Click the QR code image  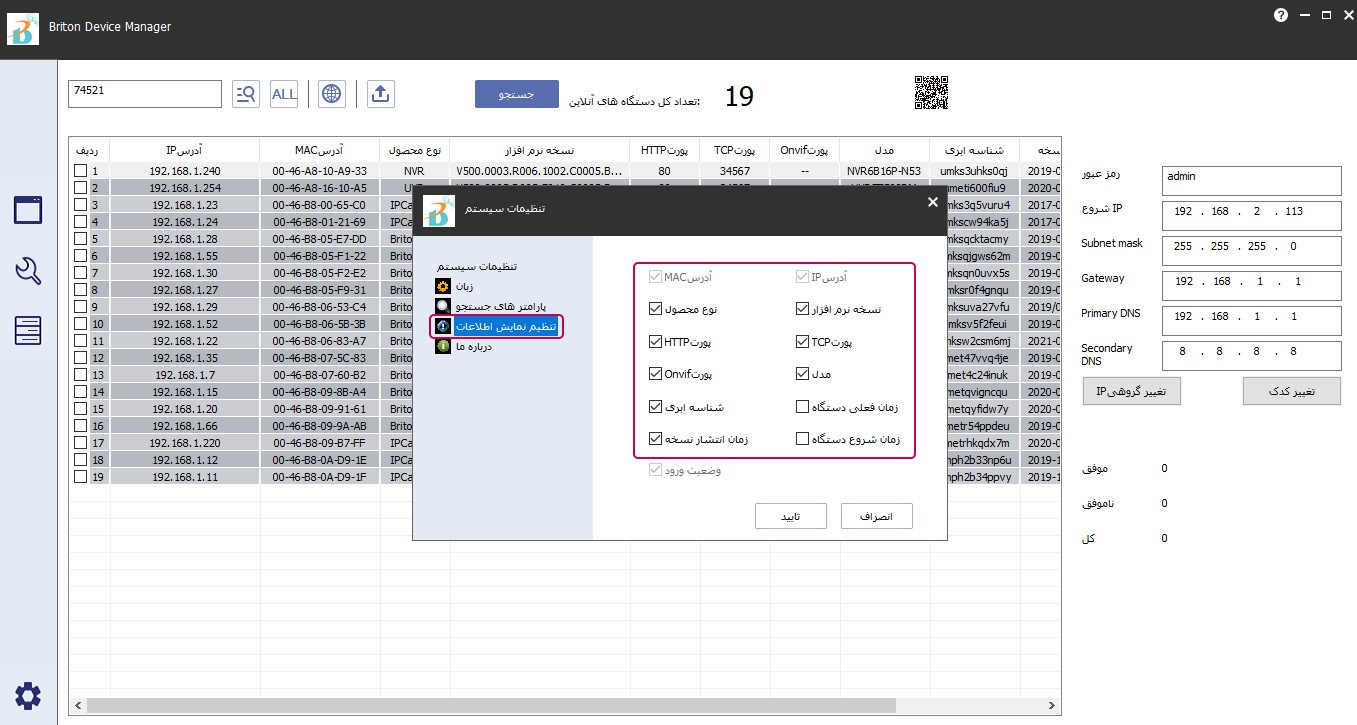click(931, 93)
